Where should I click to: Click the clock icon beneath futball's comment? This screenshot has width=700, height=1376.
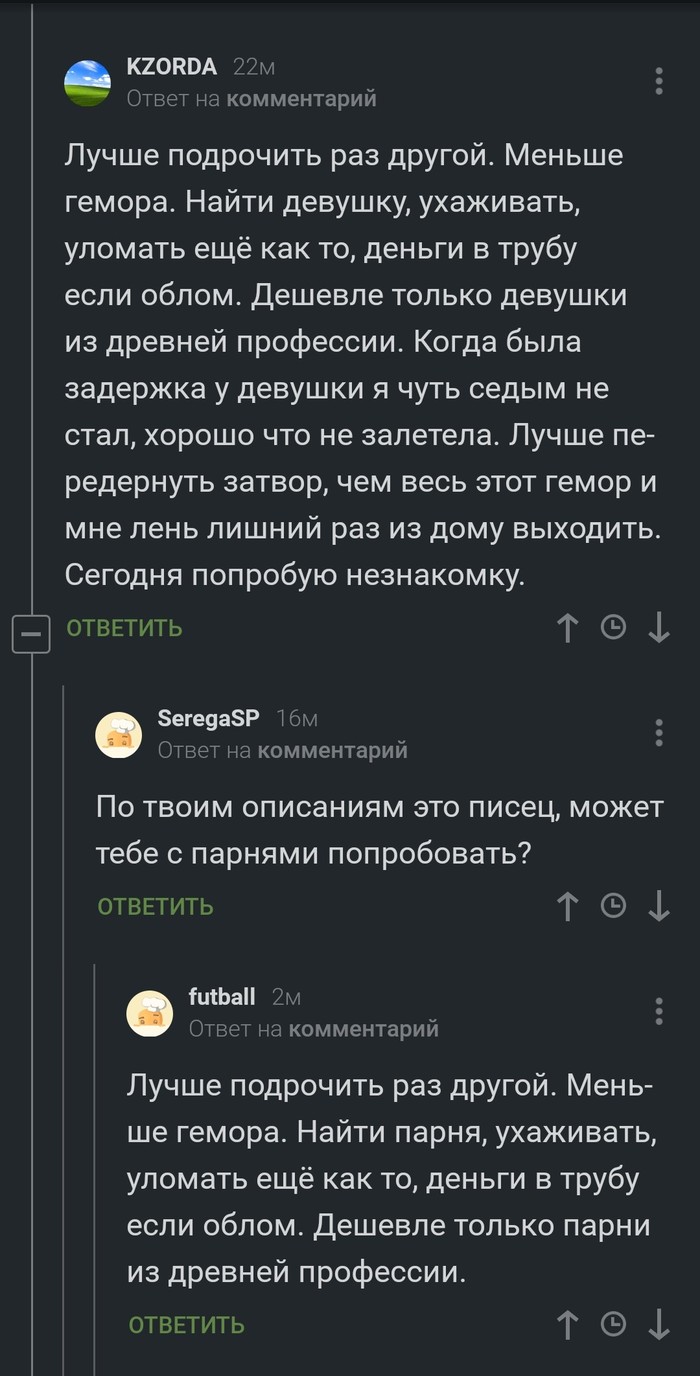(x=615, y=1324)
